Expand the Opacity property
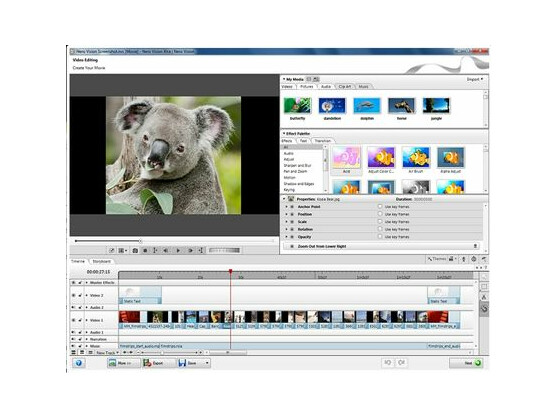This screenshot has width=557, height=418. tap(286, 237)
